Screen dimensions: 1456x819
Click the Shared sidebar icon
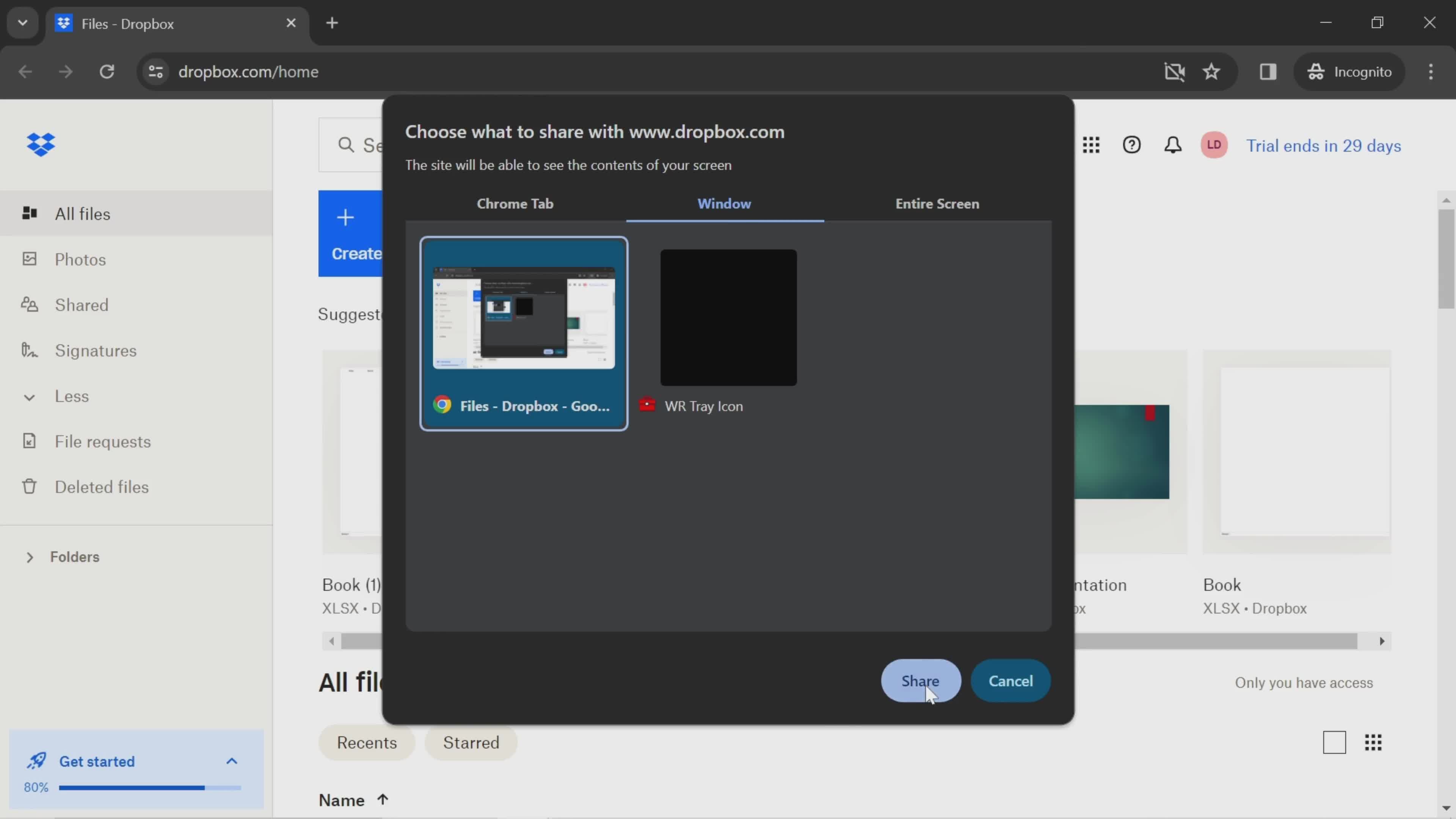pos(30,304)
